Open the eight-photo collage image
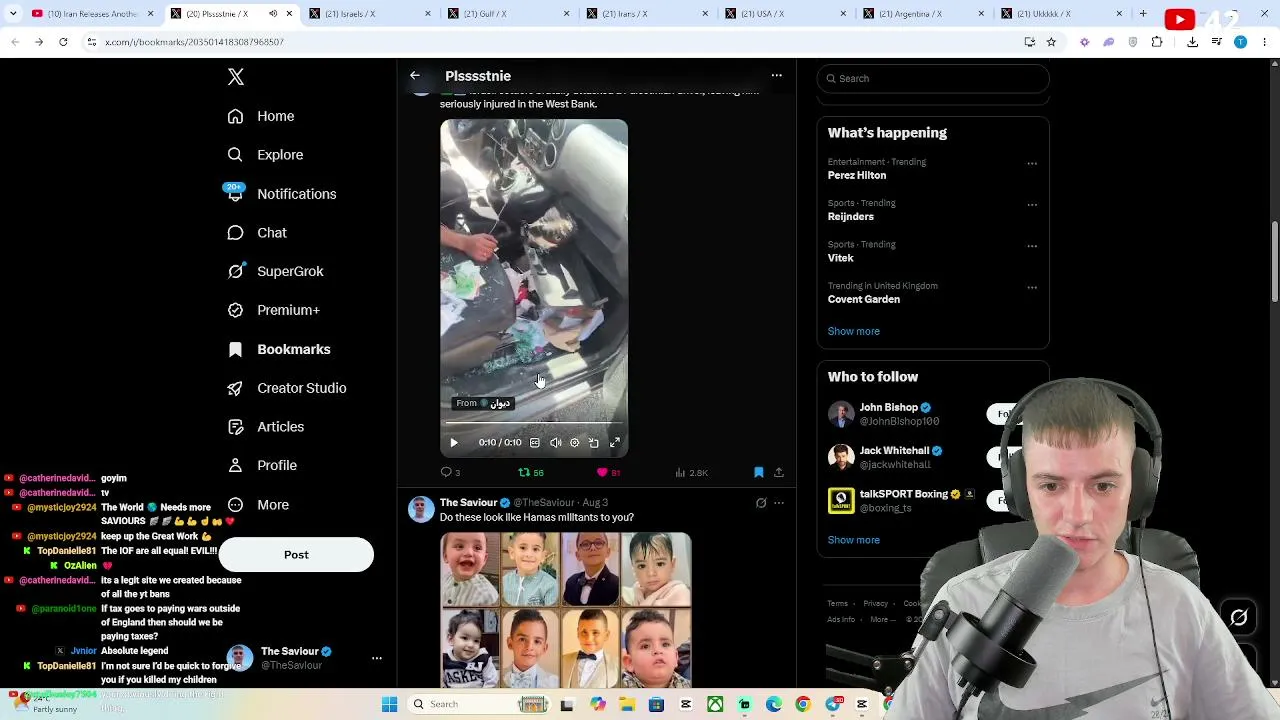The width and height of the screenshot is (1280, 720). (566, 610)
